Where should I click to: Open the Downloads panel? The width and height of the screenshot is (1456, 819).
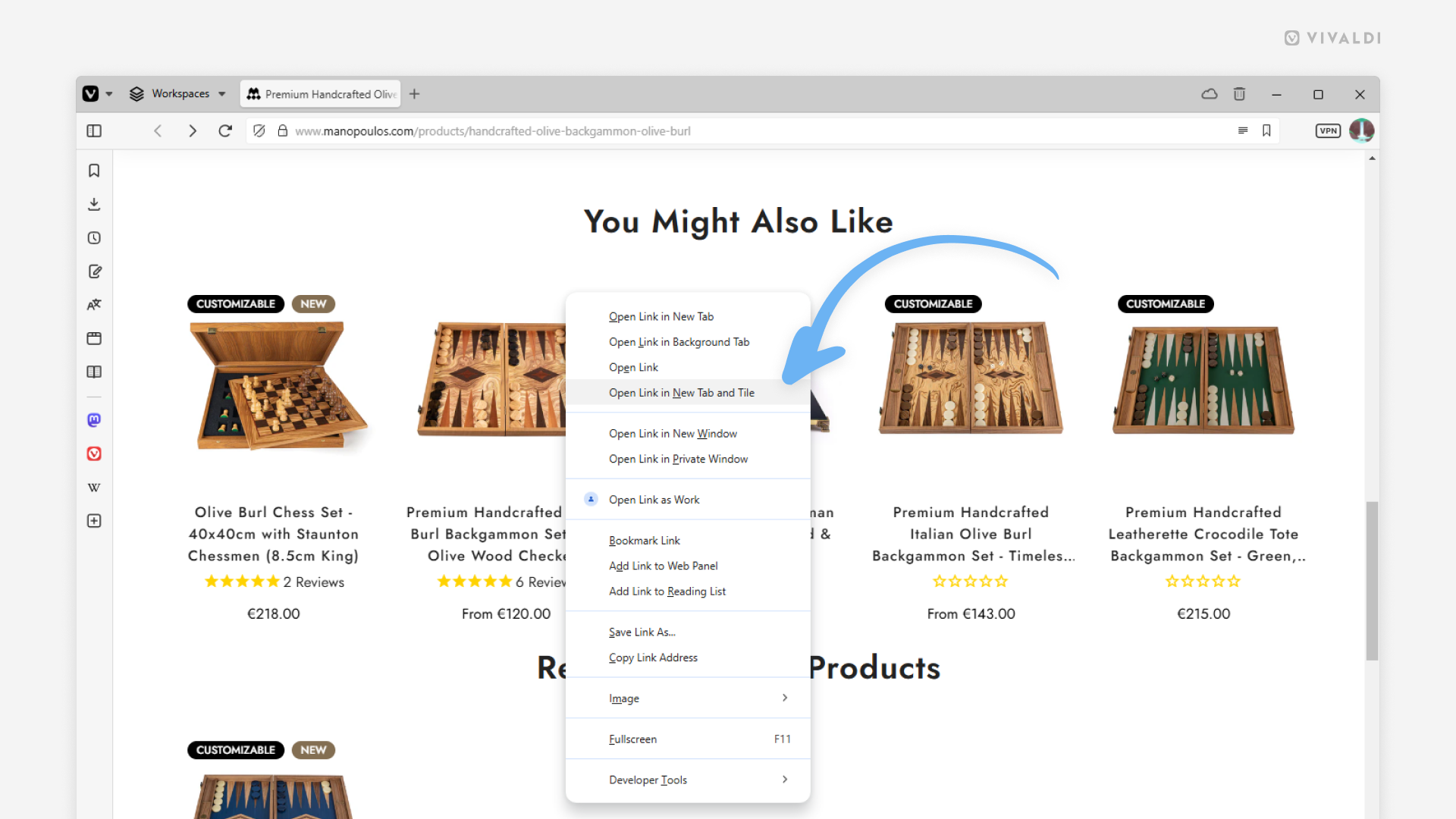[x=94, y=204]
